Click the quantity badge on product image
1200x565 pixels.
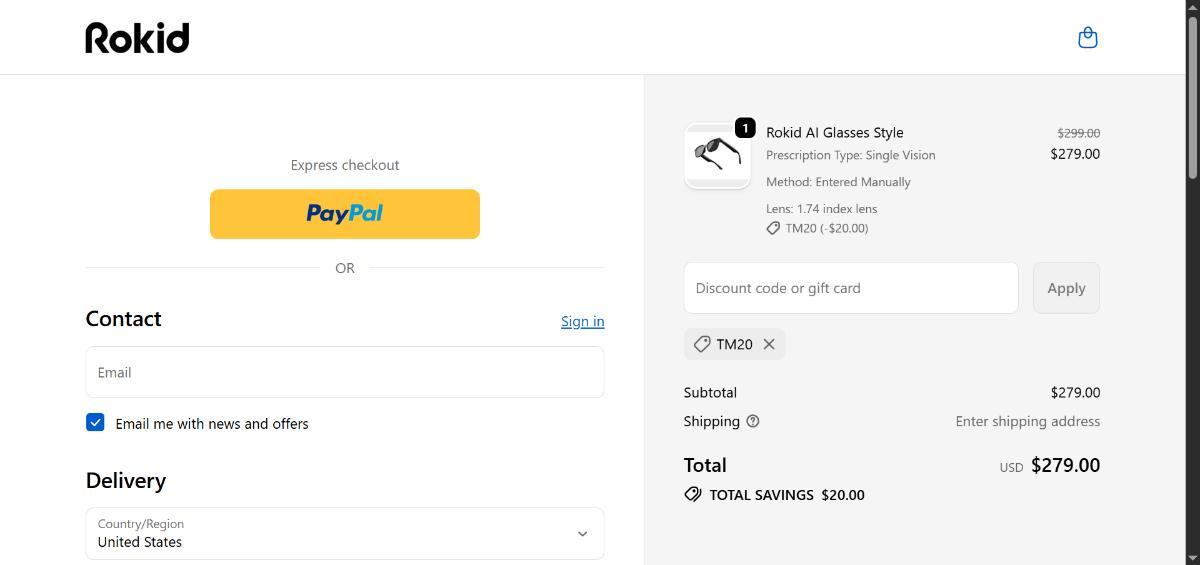(744, 128)
